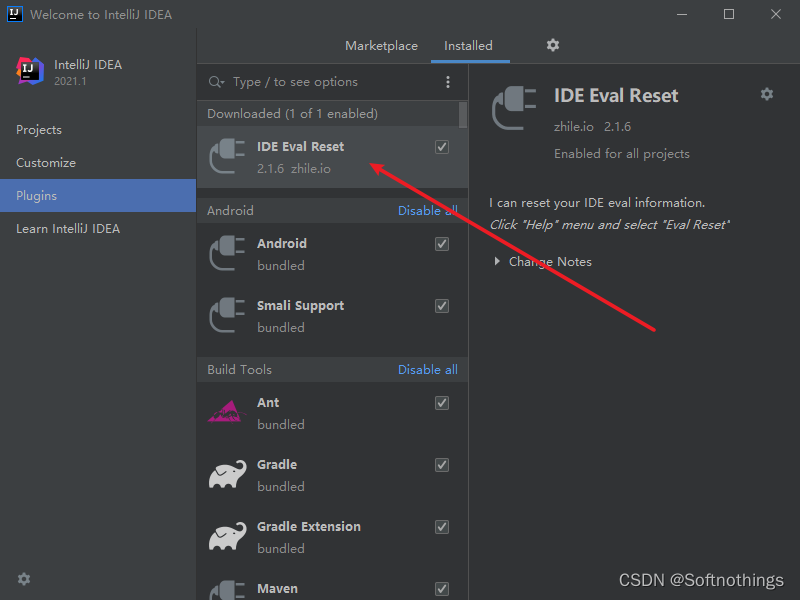
Task: Select Plugins in the sidebar
Action: 98,195
